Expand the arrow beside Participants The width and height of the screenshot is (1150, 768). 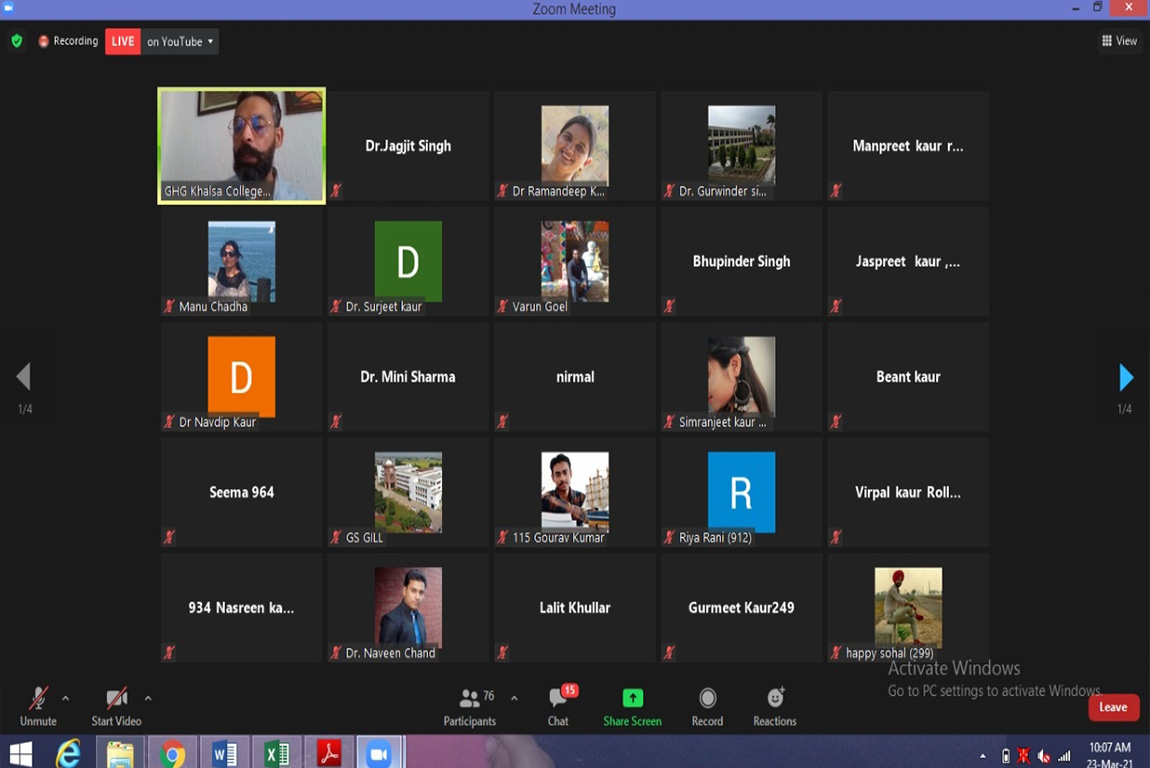(x=514, y=698)
